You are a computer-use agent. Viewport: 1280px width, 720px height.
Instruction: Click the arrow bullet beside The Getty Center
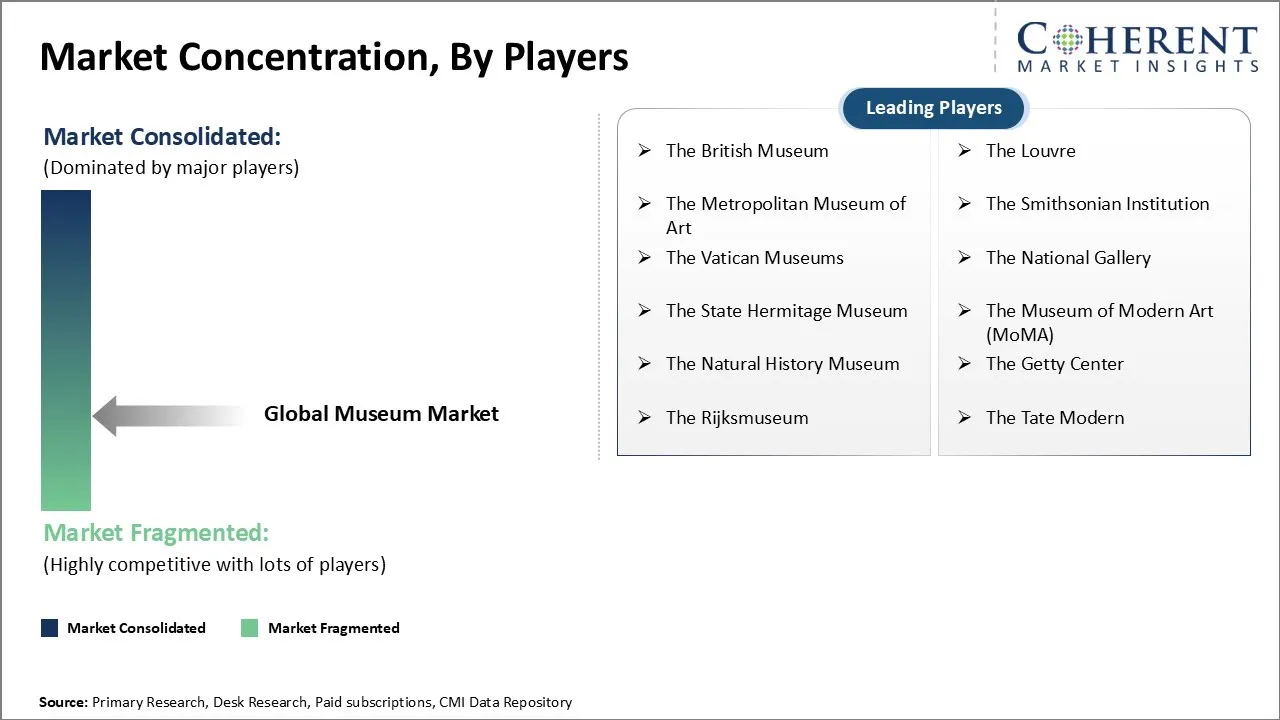tap(965, 364)
